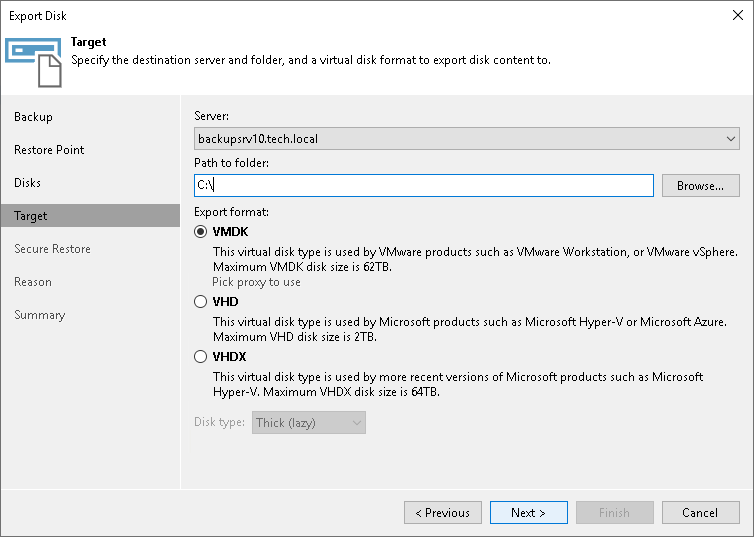754x537 pixels.
Task: Click the Export Disk wizard header icon
Action: pyautogui.click(x=33, y=62)
